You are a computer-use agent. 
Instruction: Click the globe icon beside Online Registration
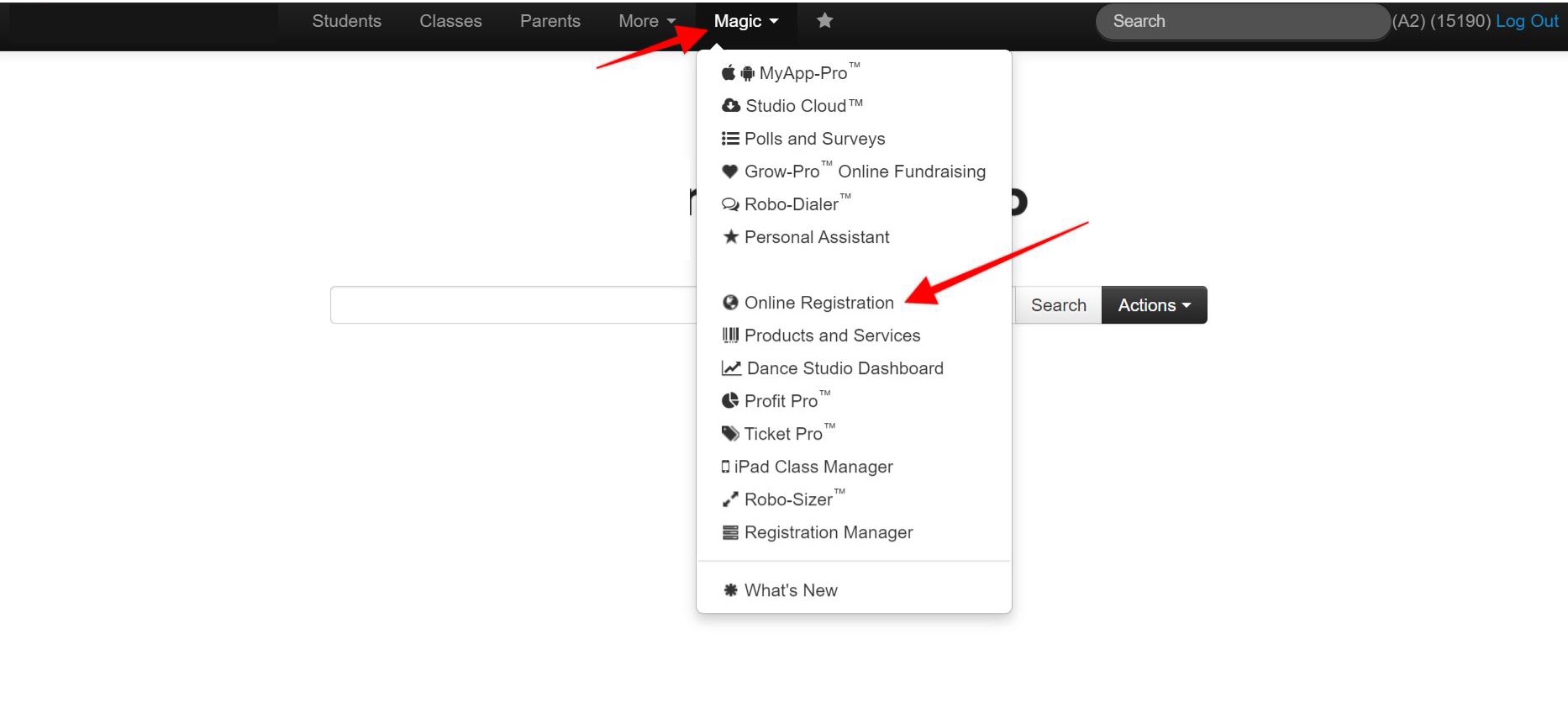730,303
